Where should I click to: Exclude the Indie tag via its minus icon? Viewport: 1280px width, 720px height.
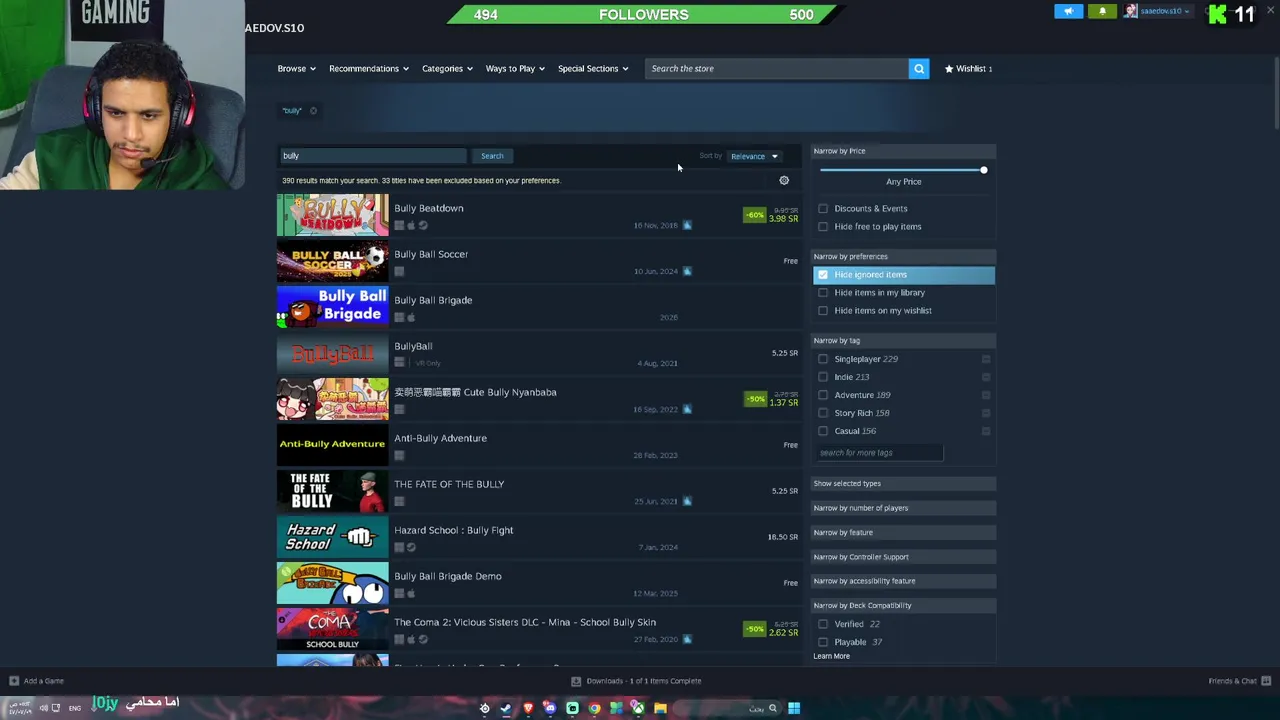pos(986,377)
